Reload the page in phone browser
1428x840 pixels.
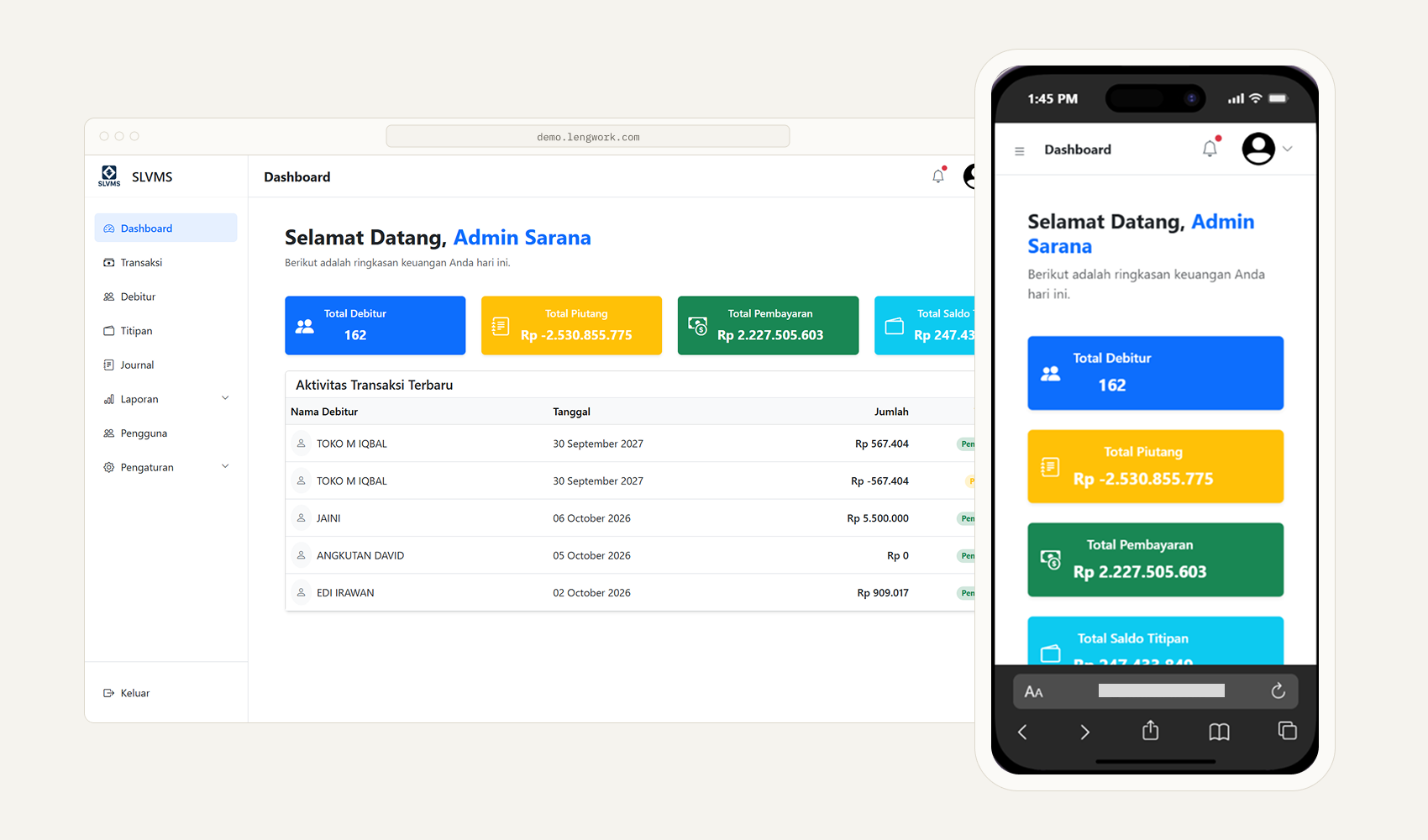(x=1278, y=690)
